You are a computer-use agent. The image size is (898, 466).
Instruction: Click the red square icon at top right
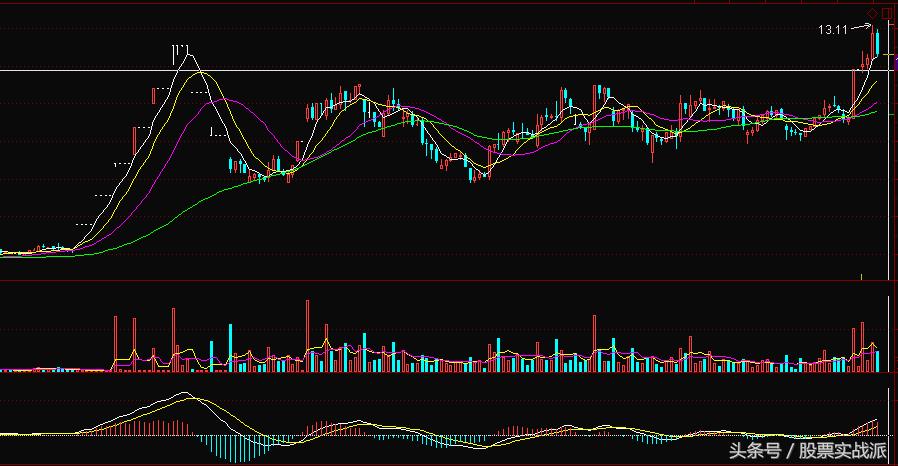tap(885, 13)
